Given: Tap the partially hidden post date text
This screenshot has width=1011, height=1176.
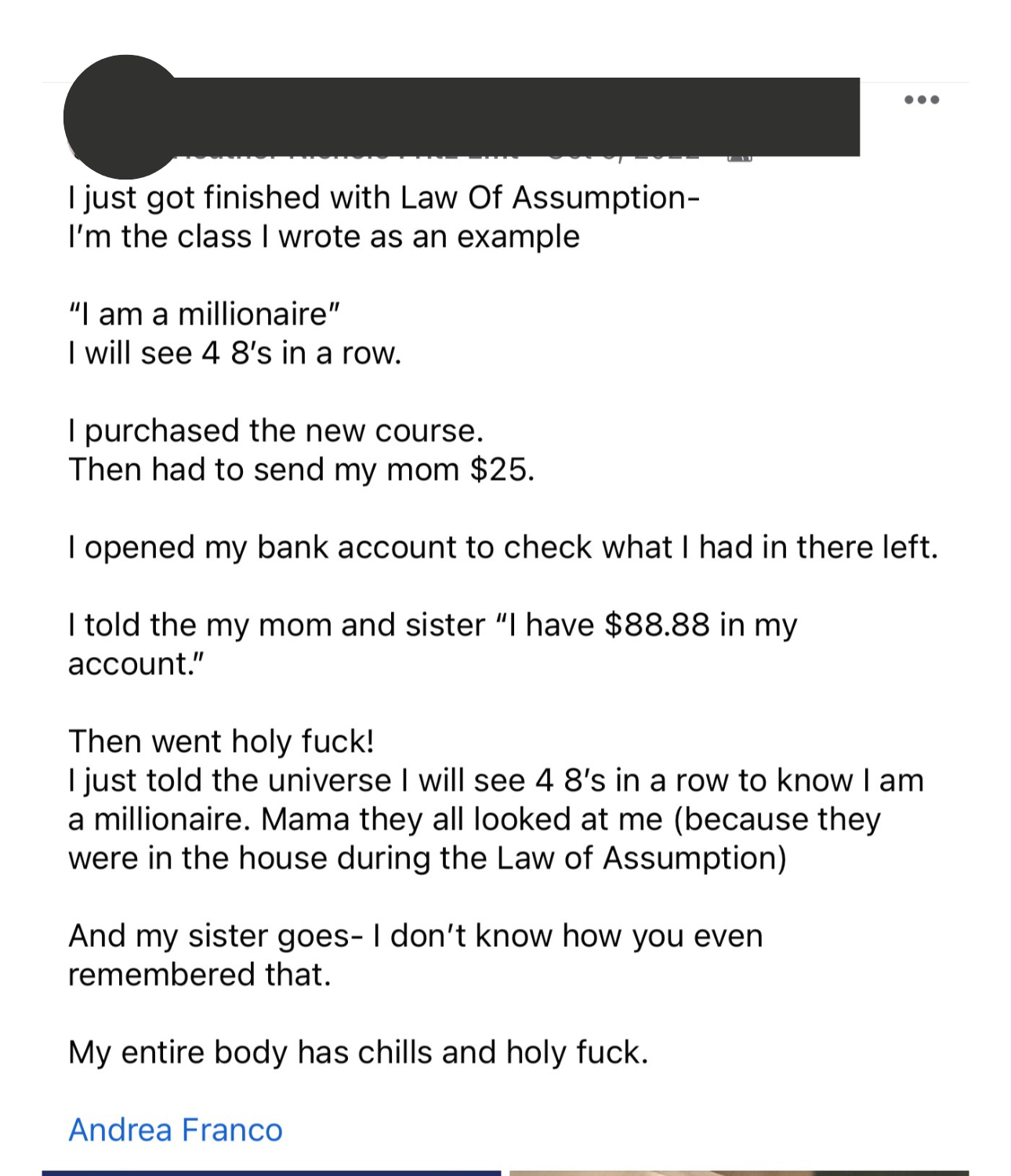Looking at the screenshot, I should tap(623, 156).
